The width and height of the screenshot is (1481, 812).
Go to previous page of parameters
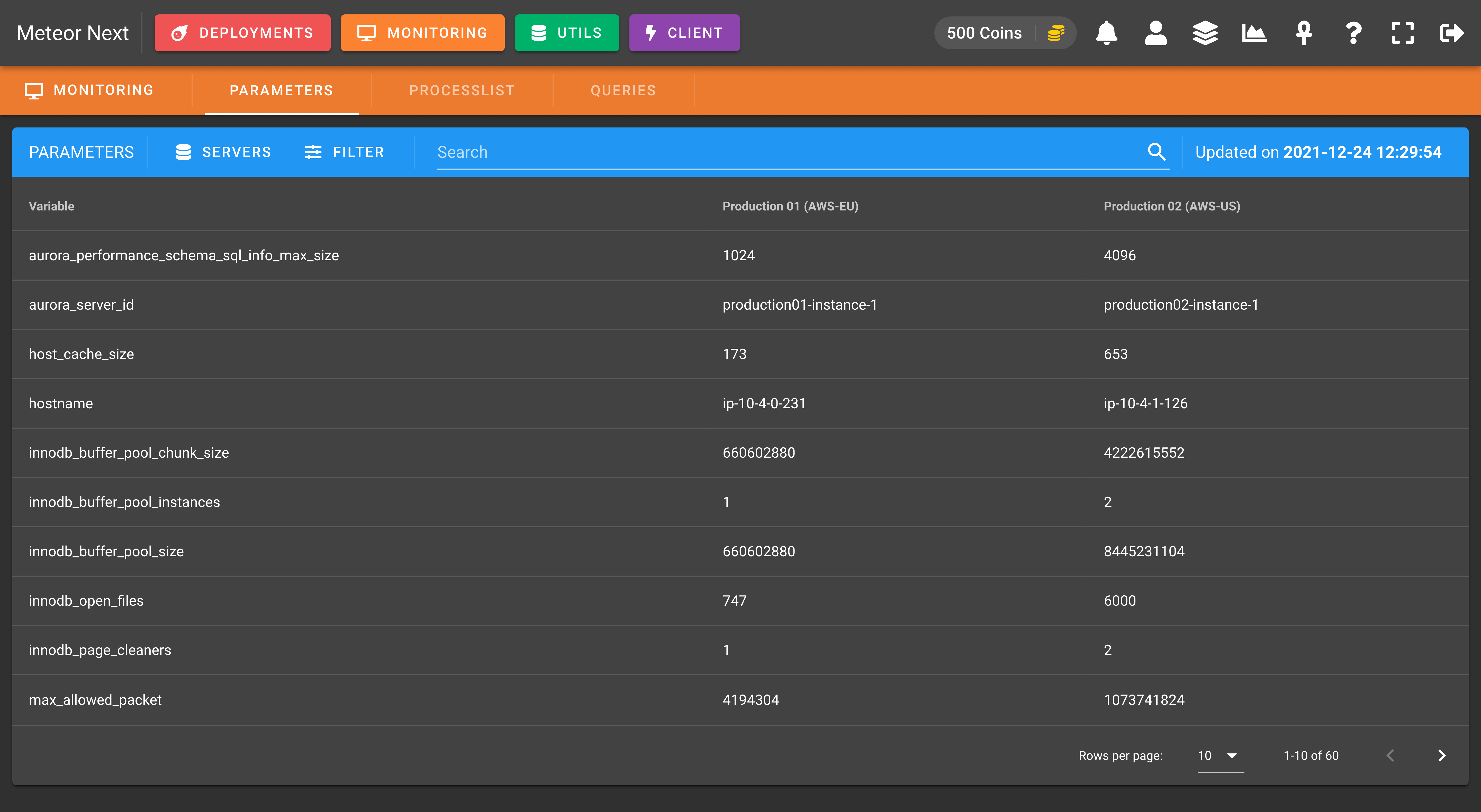click(1391, 756)
